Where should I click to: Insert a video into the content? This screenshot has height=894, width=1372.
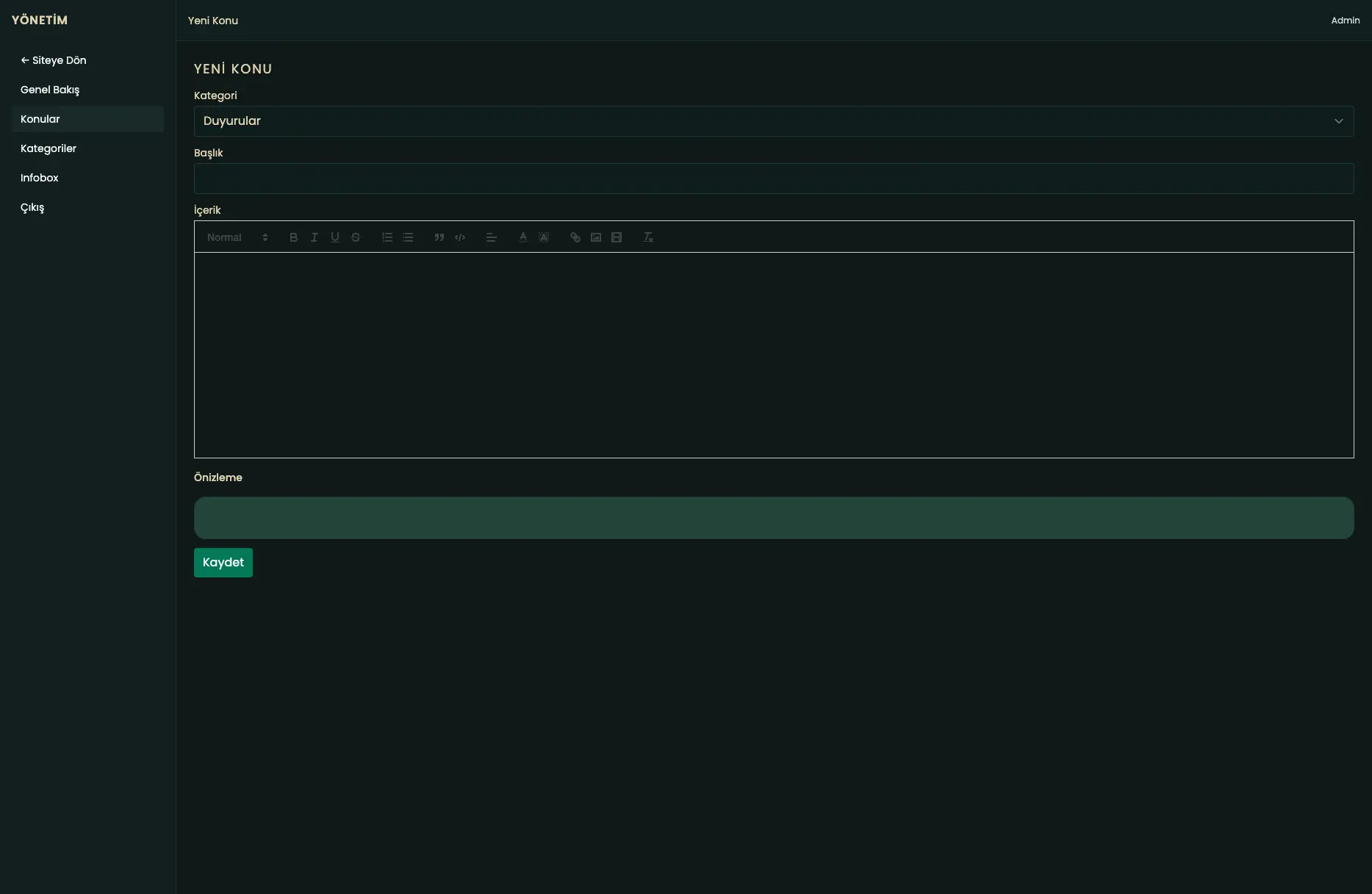click(617, 237)
